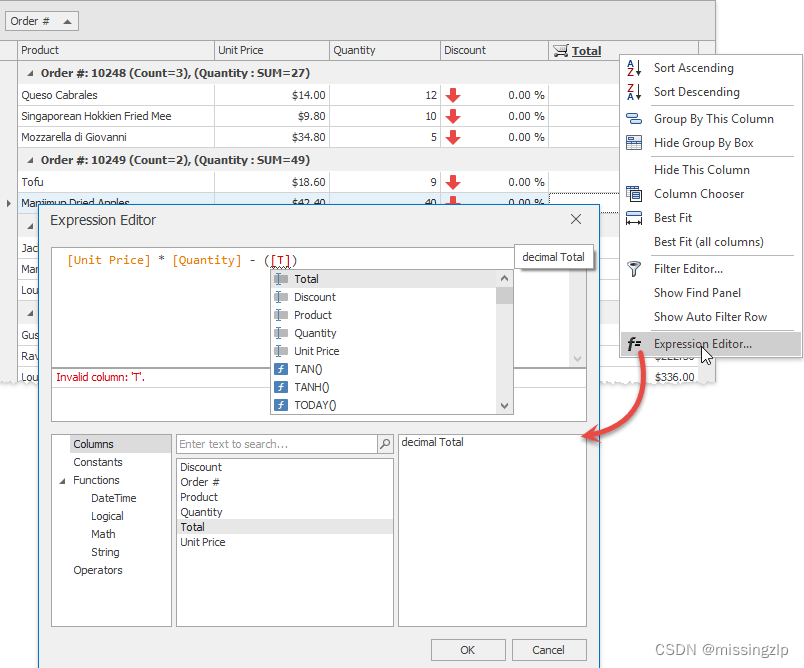Image resolution: width=804 pixels, height=668 pixels.
Task: Click the Sort Ascending A-Z icon
Action: (634, 68)
